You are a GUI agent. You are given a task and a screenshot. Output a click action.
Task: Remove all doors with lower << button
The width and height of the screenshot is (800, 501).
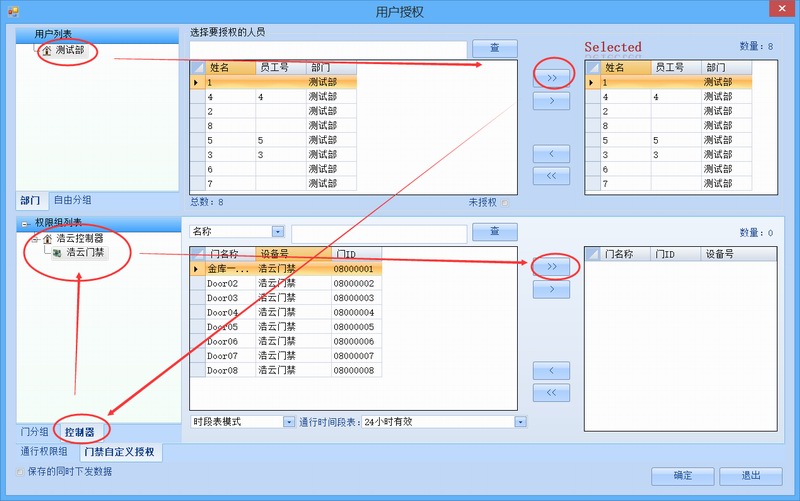(x=551, y=394)
